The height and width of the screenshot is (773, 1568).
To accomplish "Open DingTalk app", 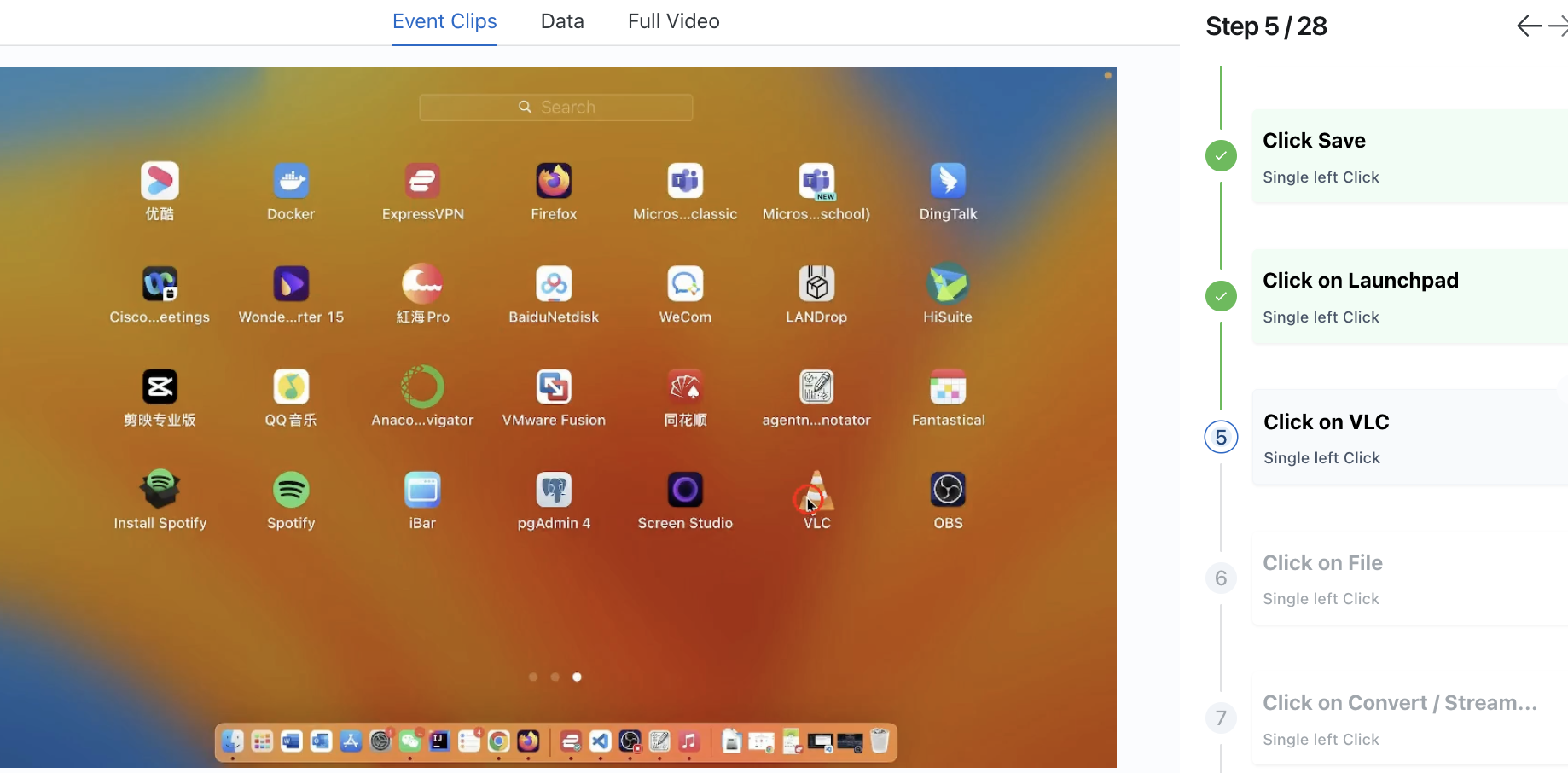I will (948, 180).
